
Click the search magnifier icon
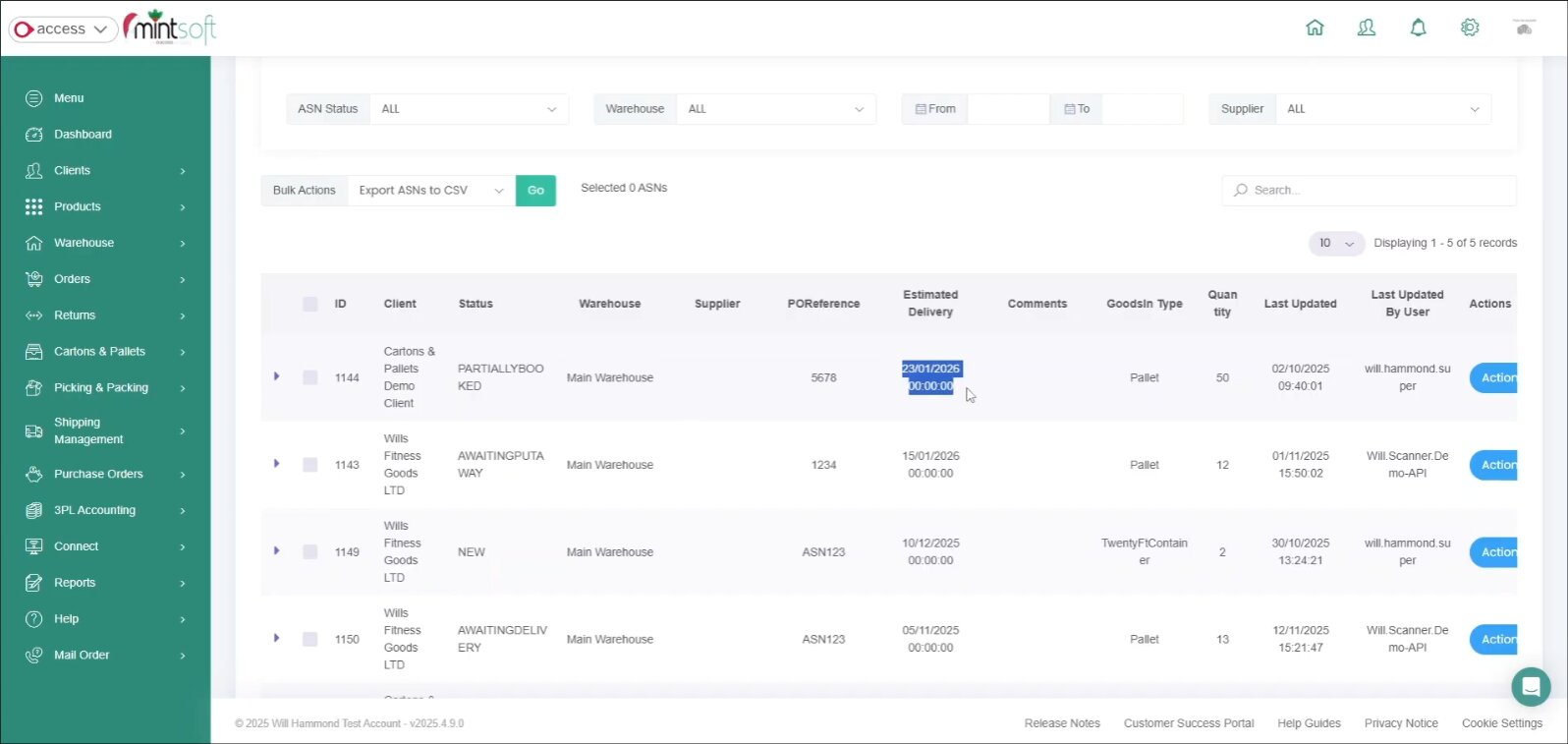(1241, 190)
